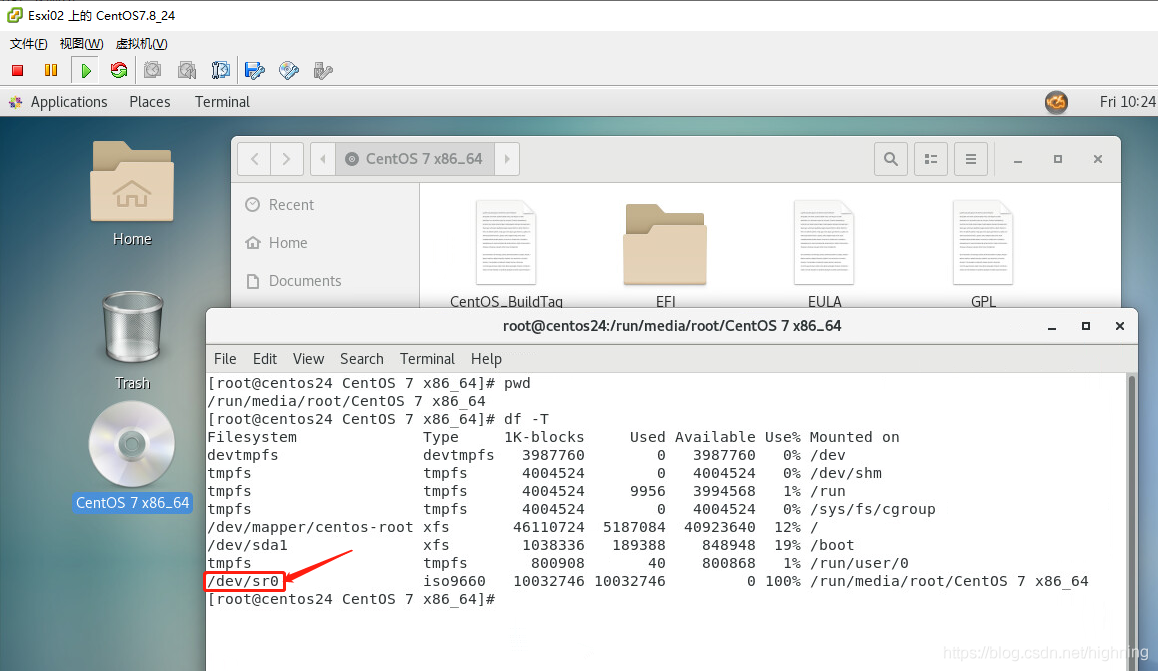
Task: Click left path-bar scroll arrow in file manager
Action: tap(323, 159)
